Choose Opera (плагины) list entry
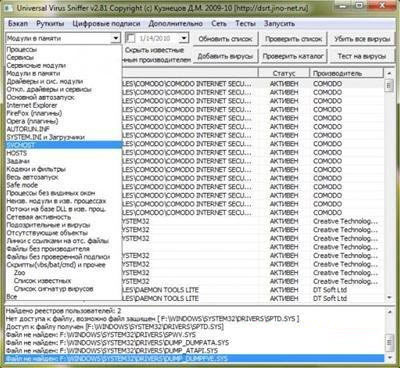400x368 pixels. coord(63,121)
